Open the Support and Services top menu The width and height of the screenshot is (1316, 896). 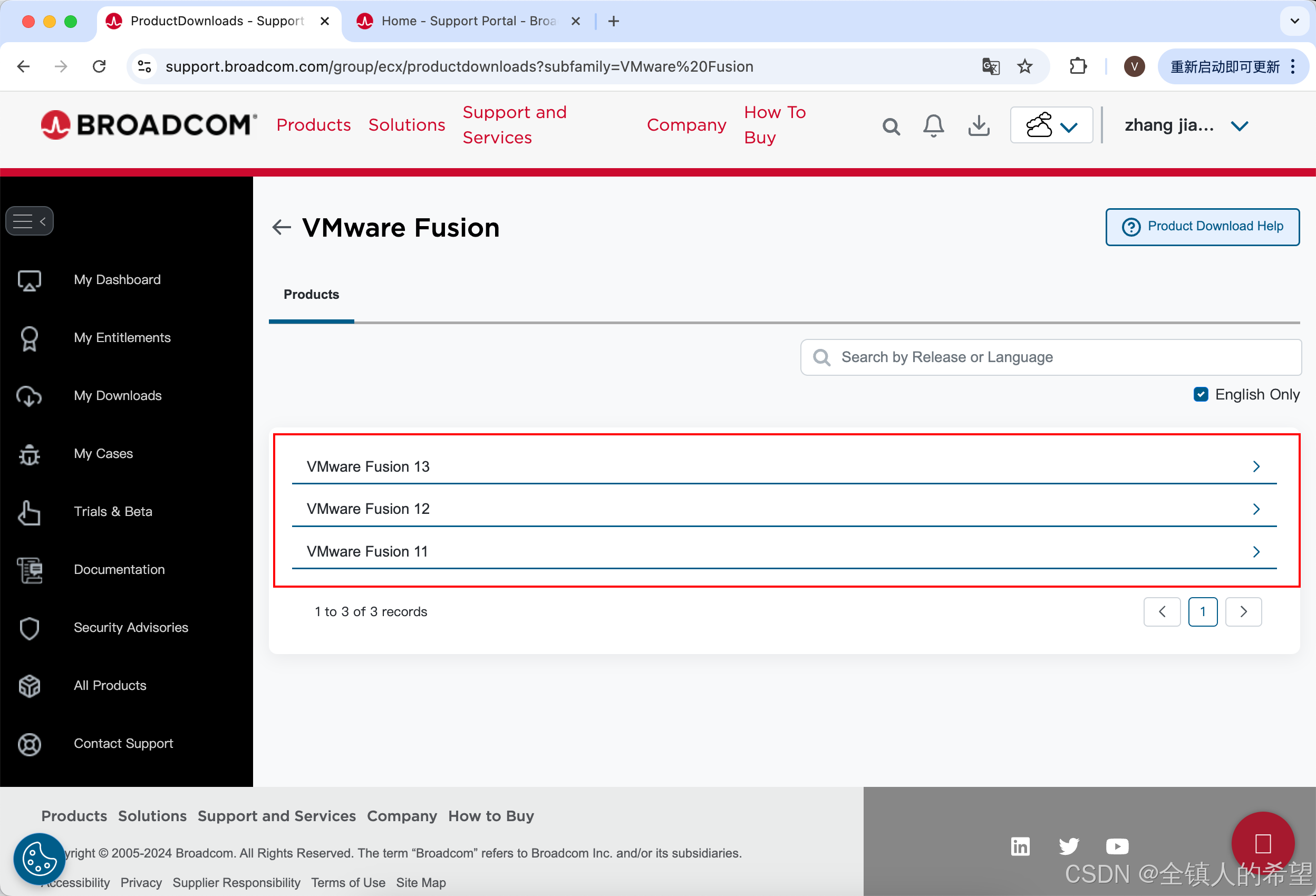tap(514, 124)
